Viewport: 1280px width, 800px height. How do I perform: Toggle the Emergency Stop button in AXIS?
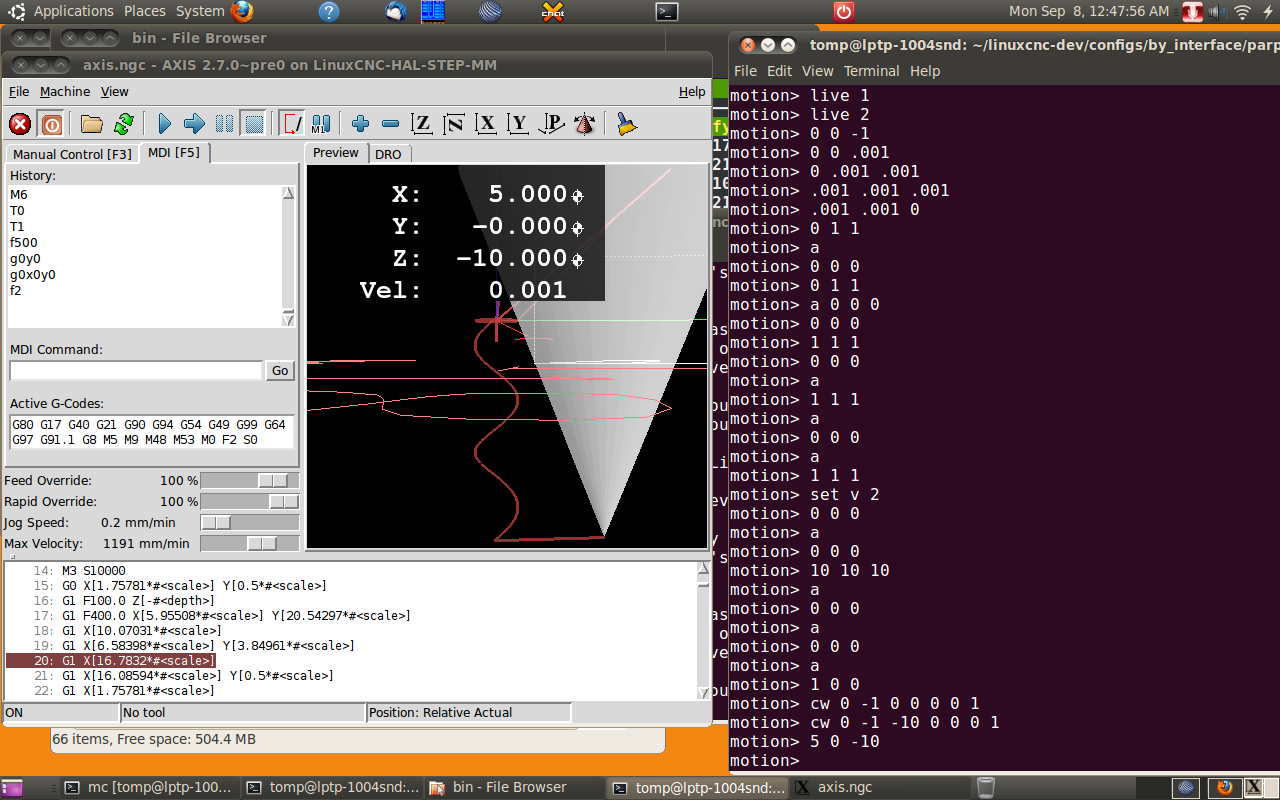coord(20,124)
